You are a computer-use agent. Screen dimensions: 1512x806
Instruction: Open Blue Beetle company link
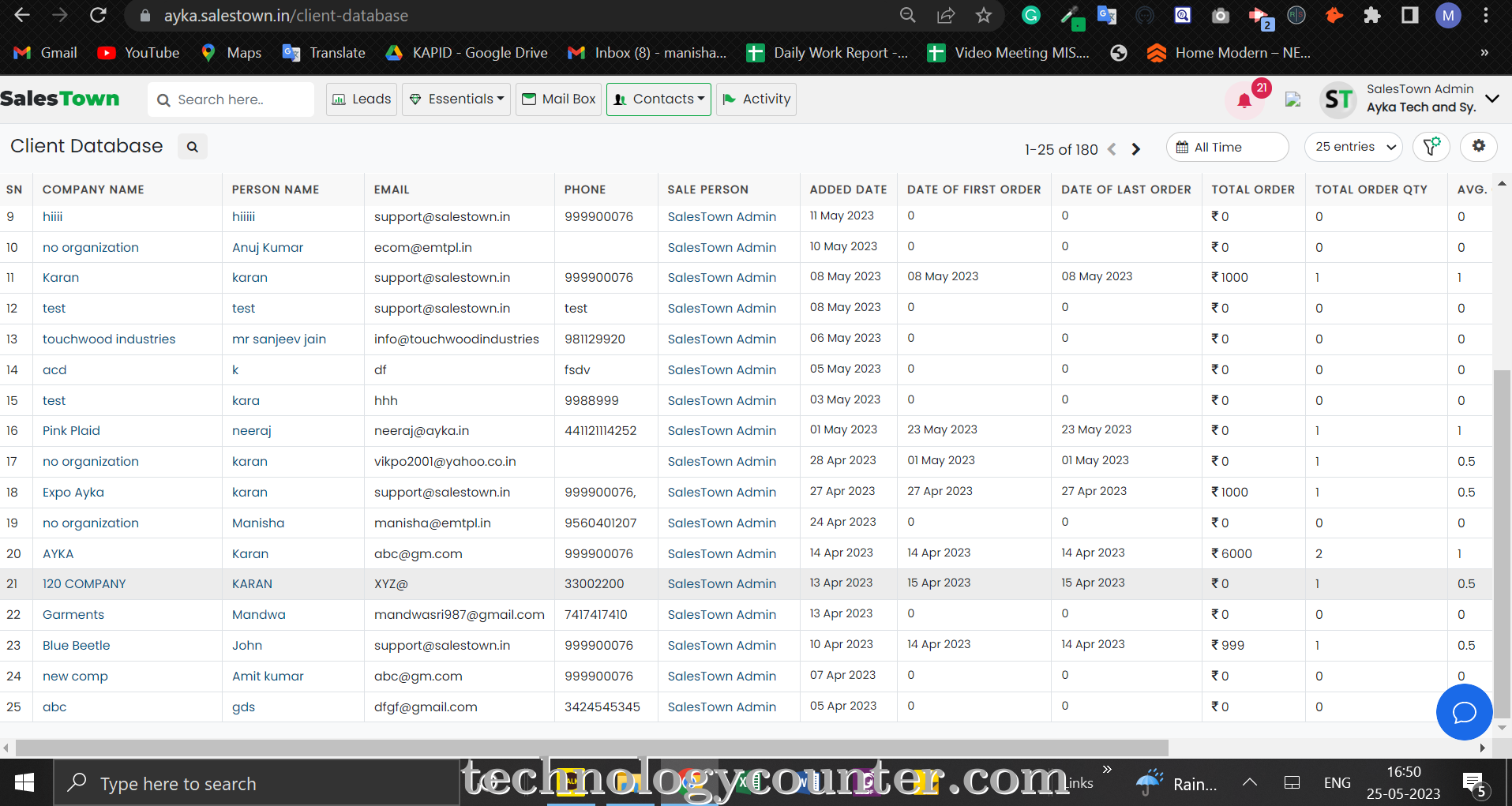pyautogui.click(x=77, y=645)
